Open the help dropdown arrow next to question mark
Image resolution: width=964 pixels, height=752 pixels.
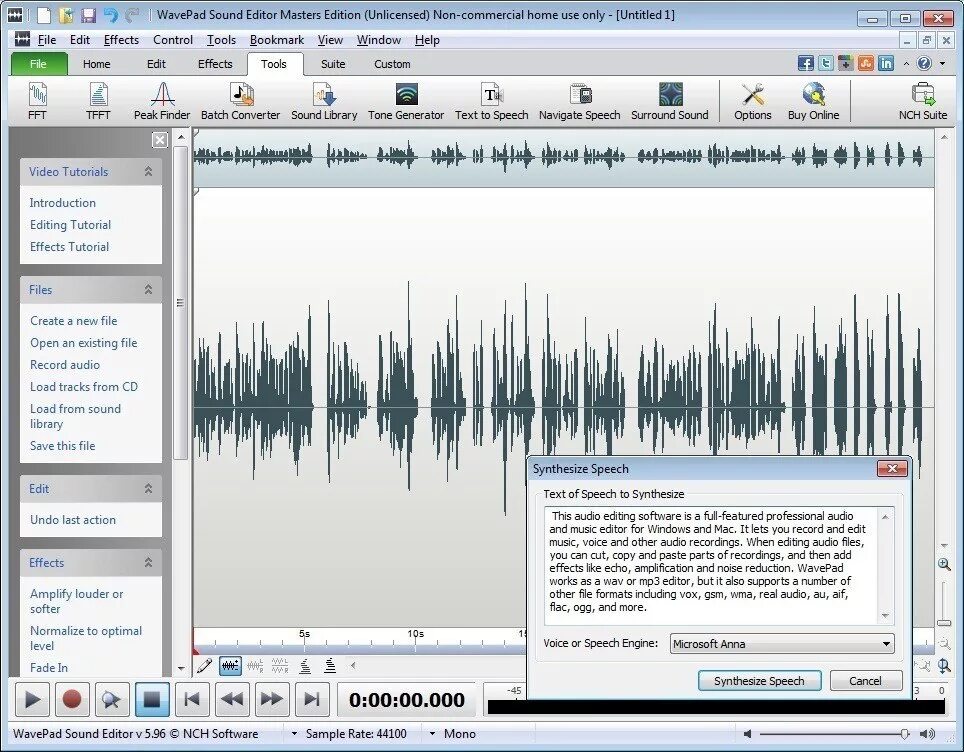pos(942,63)
